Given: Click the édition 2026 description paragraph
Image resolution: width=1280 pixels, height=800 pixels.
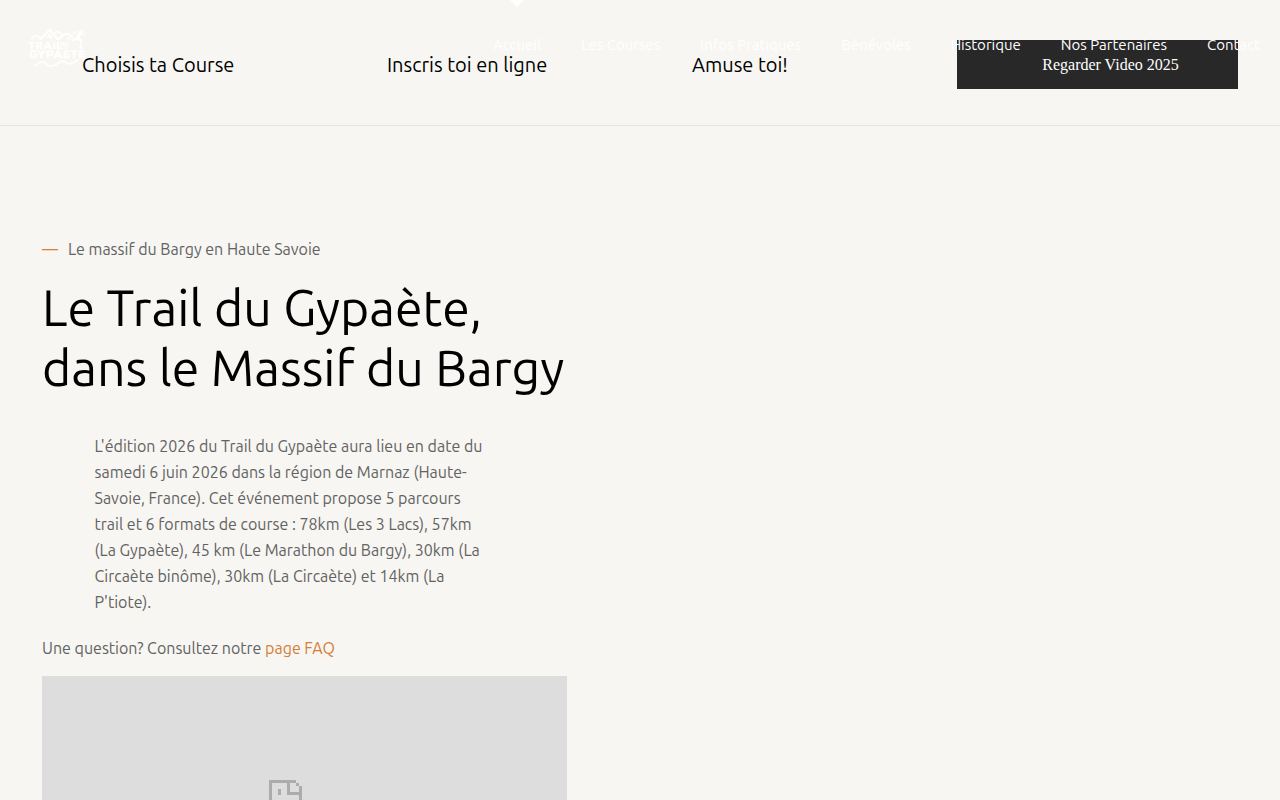Looking at the screenshot, I should pyautogui.click(x=290, y=524).
